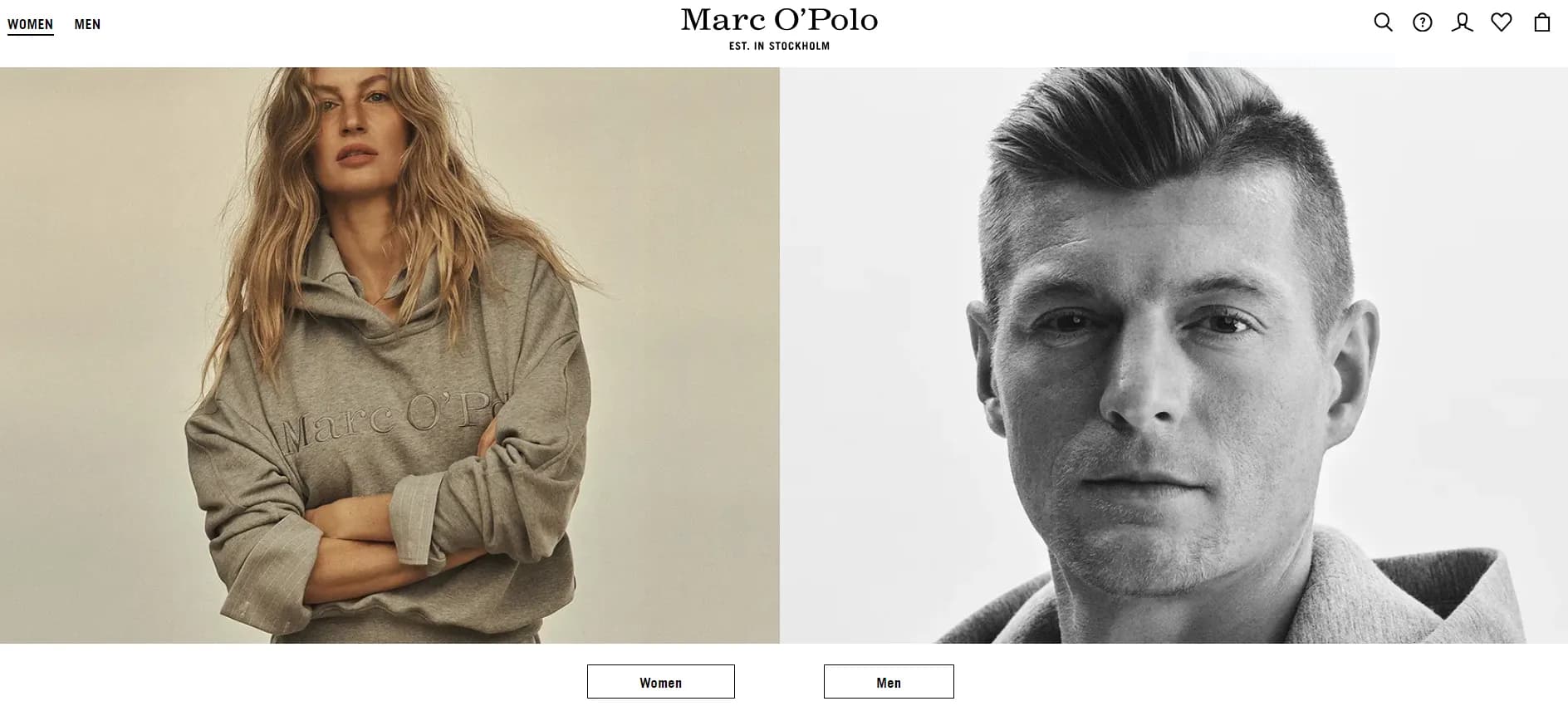Open the help question mark icon
The width and height of the screenshot is (1568, 706).
[x=1423, y=22]
